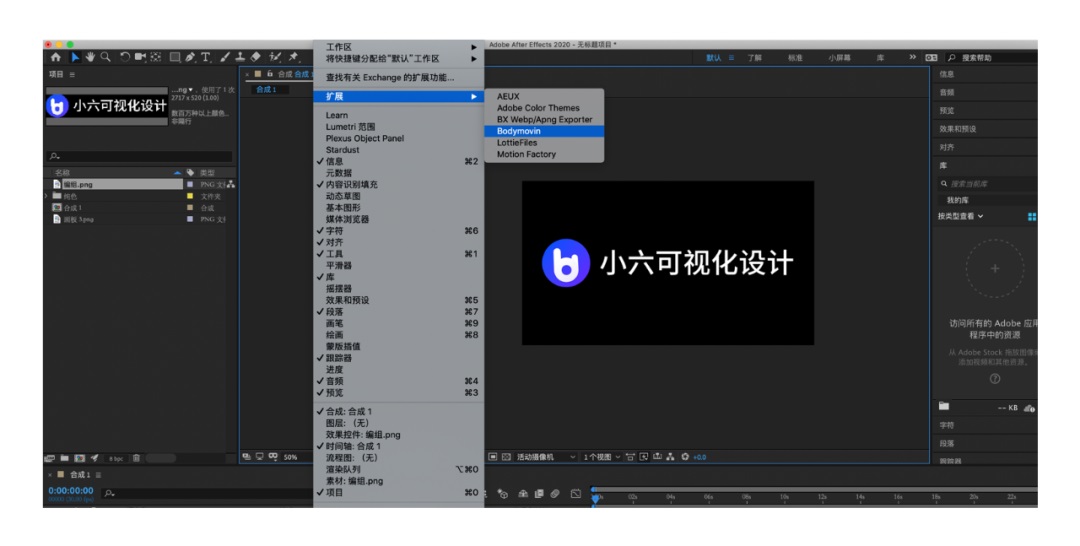Toggle the 合成 tab lock icon in viewer
1080x546 pixels.
[x=270, y=74]
